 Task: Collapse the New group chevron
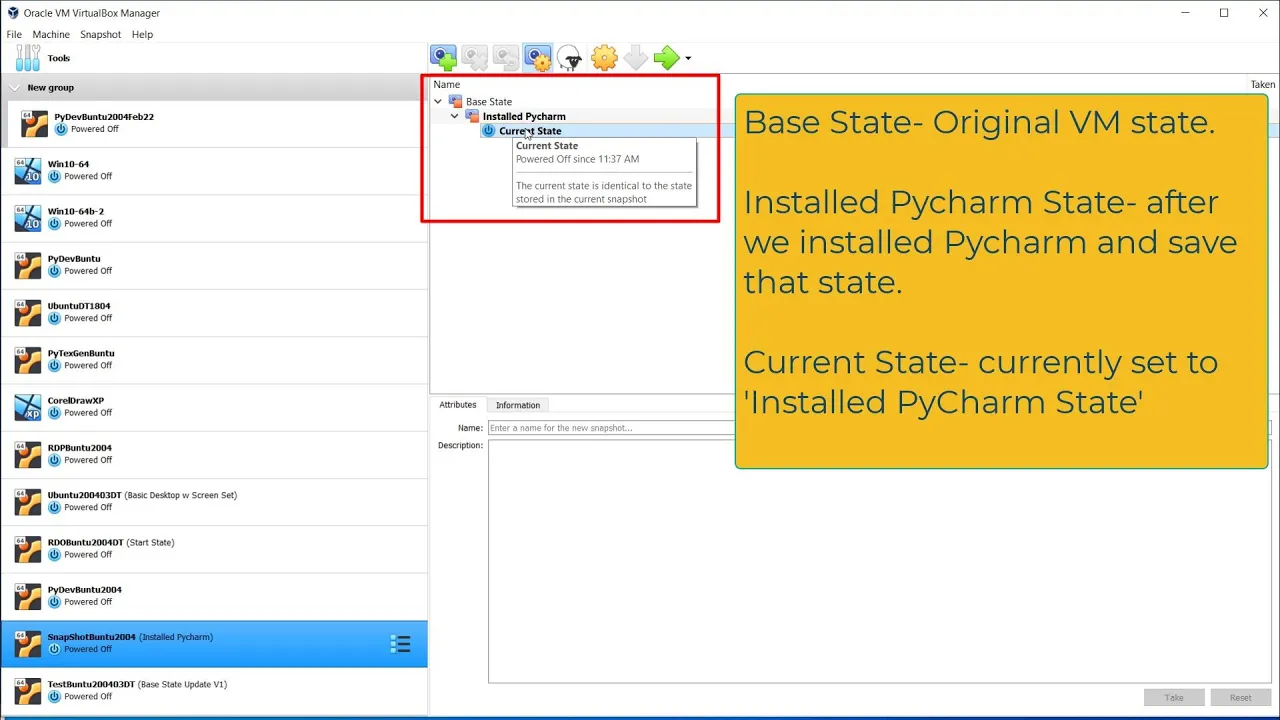coord(14,88)
